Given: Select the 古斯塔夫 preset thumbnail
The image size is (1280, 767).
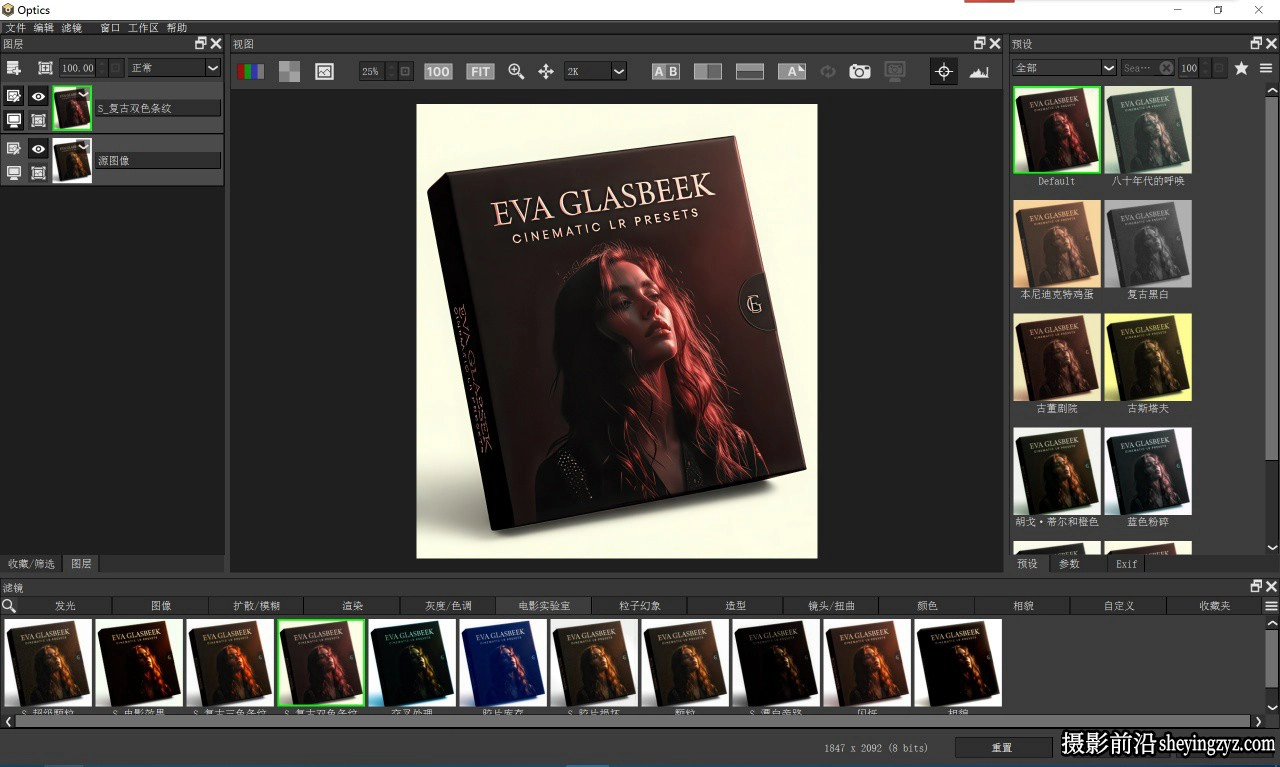Looking at the screenshot, I should pyautogui.click(x=1148, y=358).
